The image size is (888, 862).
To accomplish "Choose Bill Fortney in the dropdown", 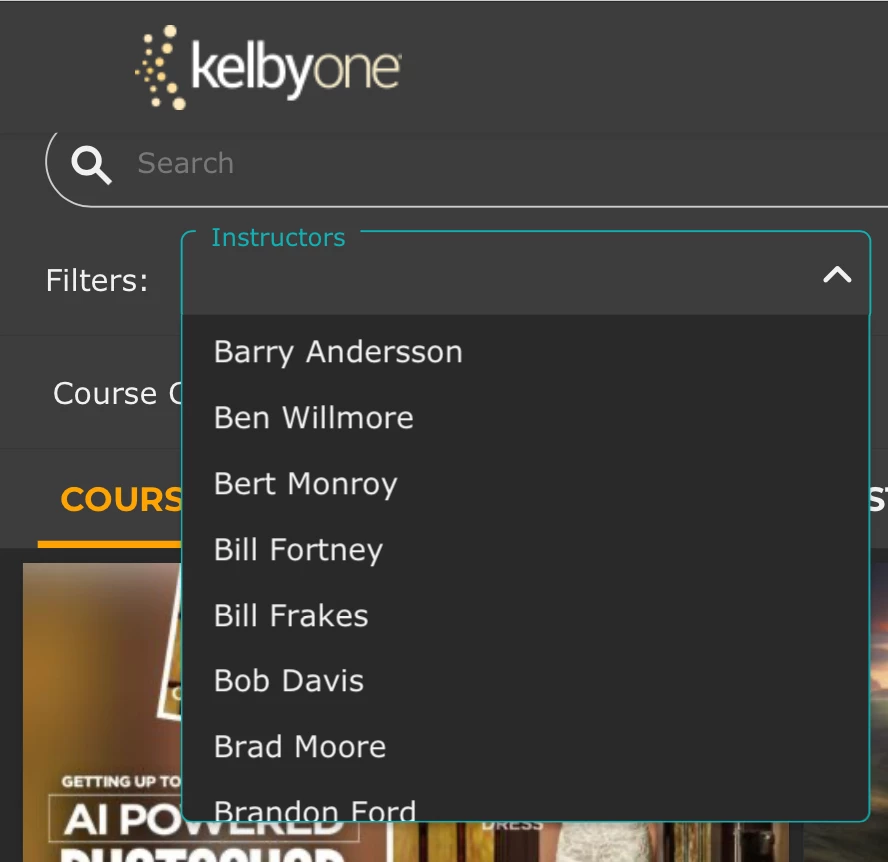I will (526, 549).
